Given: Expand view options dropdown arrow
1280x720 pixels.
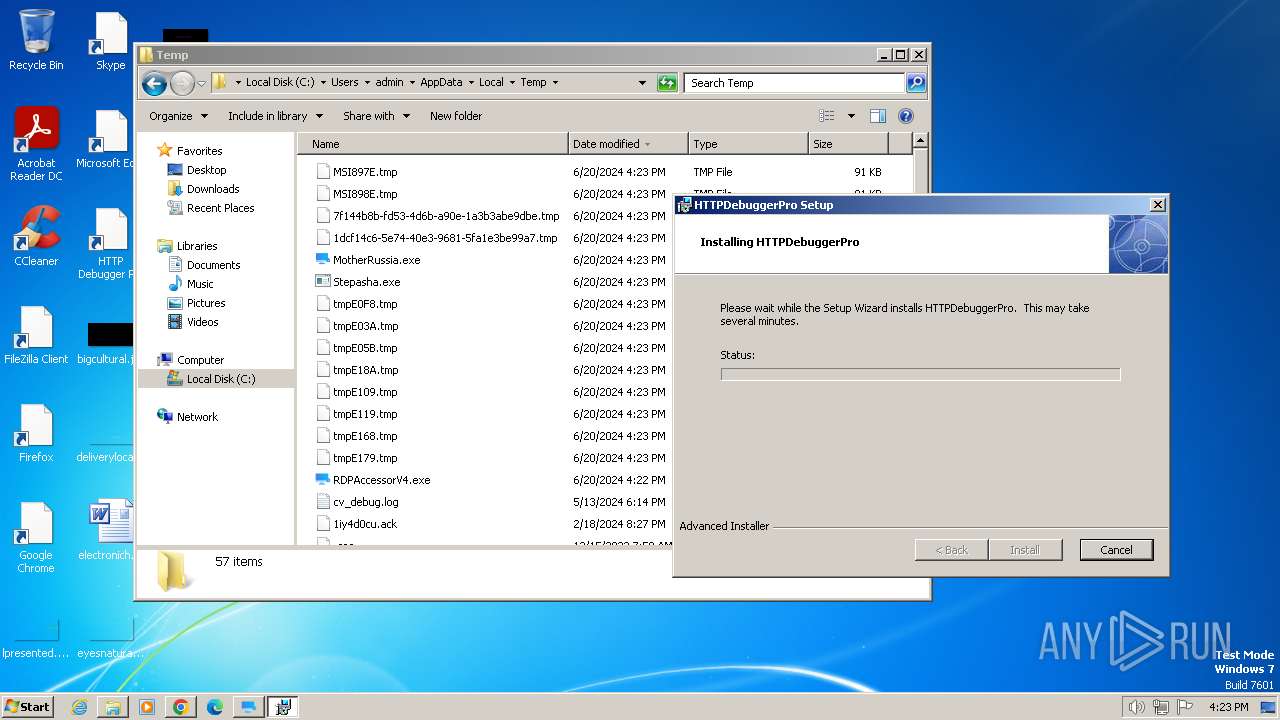Looking at the screenshot, I should [851, 116].
